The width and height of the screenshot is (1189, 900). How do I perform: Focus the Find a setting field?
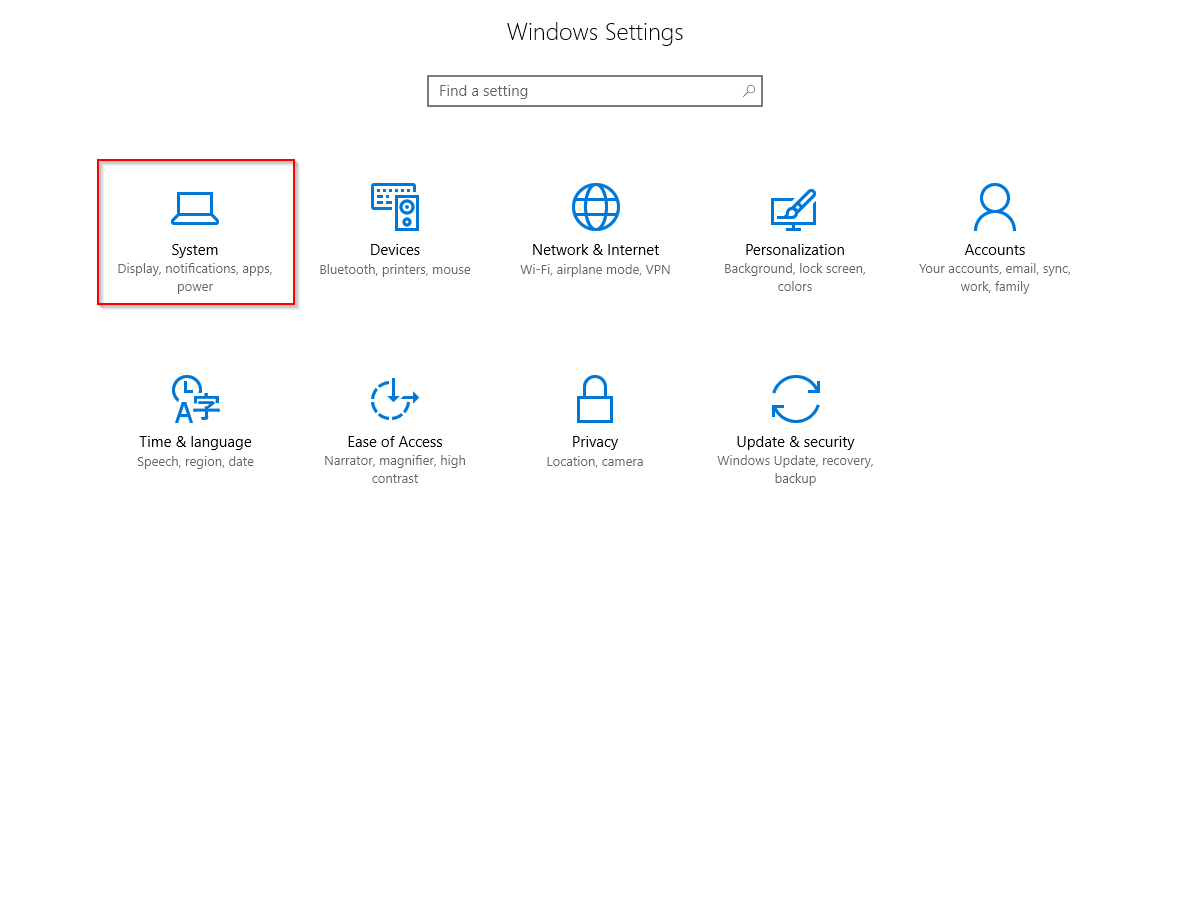point(594,91)
